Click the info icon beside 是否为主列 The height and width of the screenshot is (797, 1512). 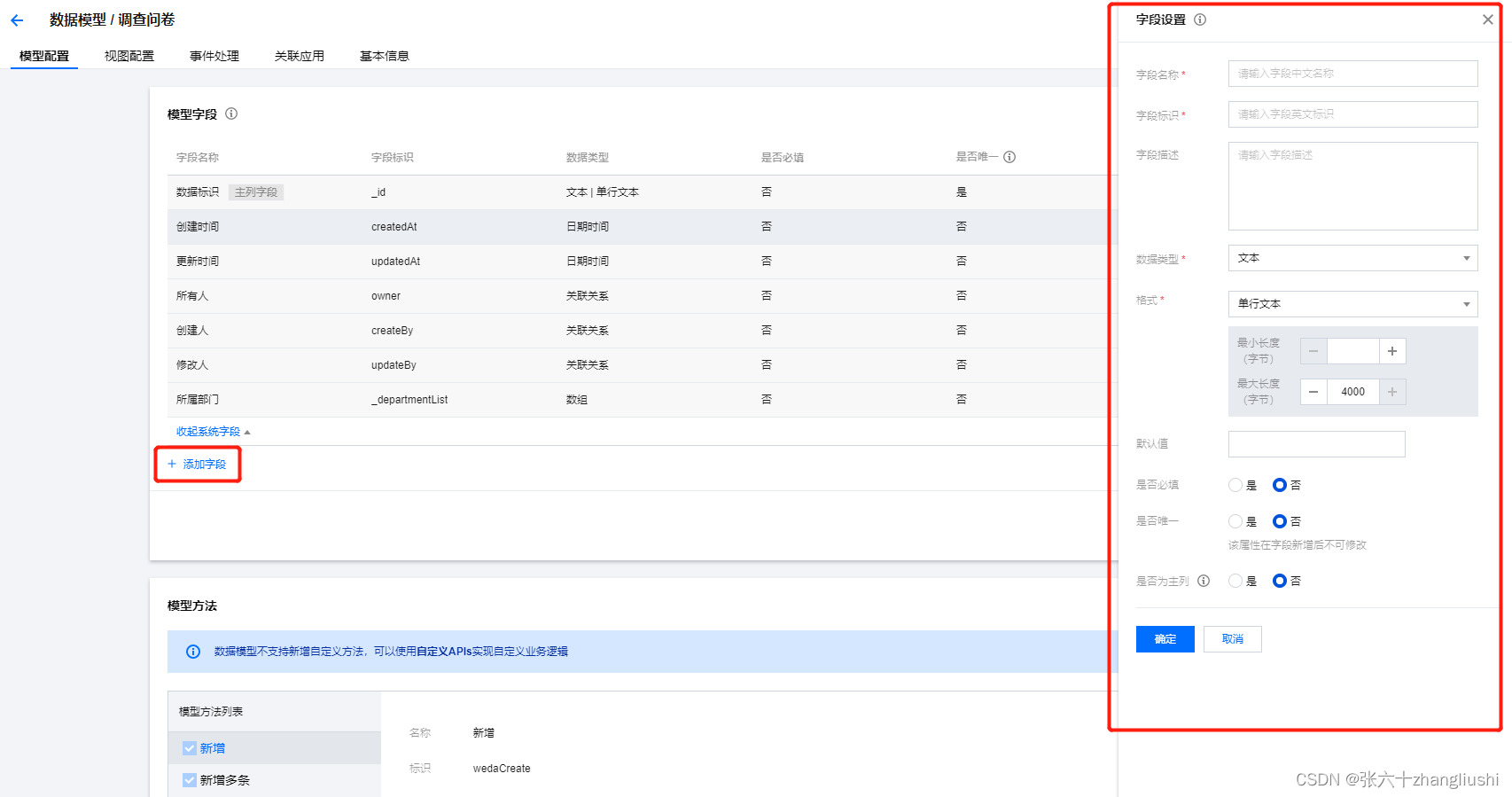click(x=1204, y=581)
